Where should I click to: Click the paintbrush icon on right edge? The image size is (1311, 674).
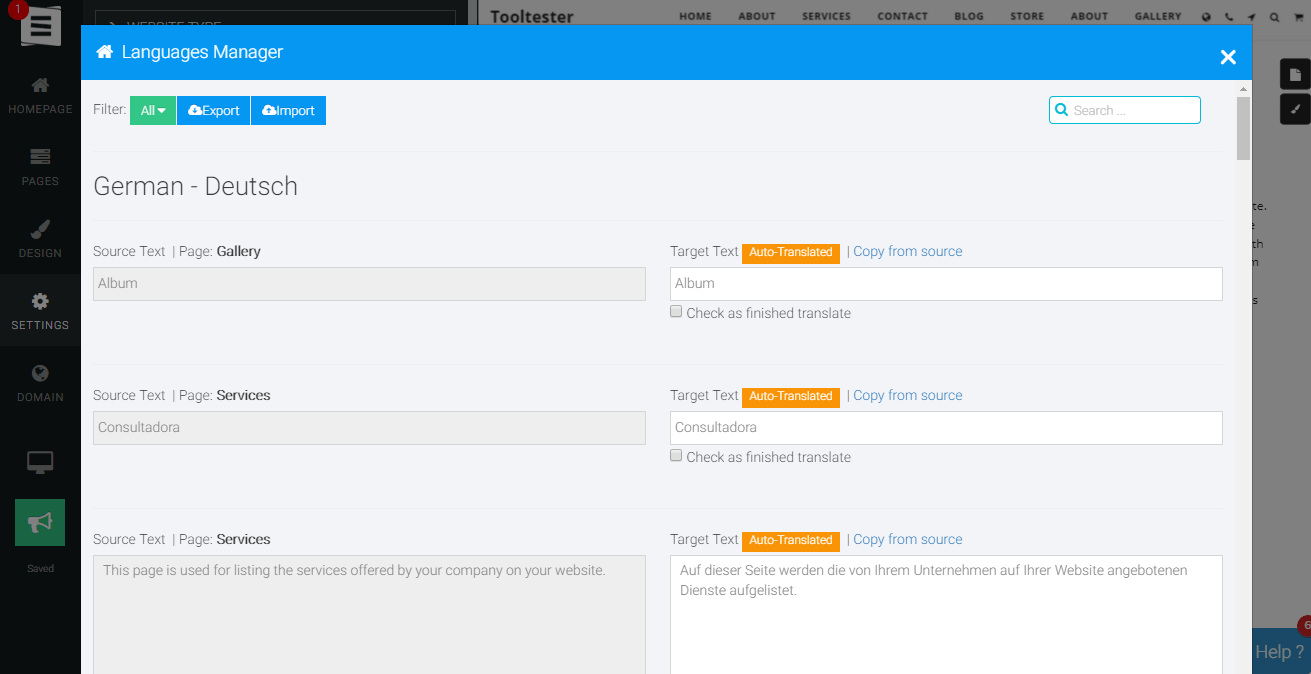coord(1295,108)
